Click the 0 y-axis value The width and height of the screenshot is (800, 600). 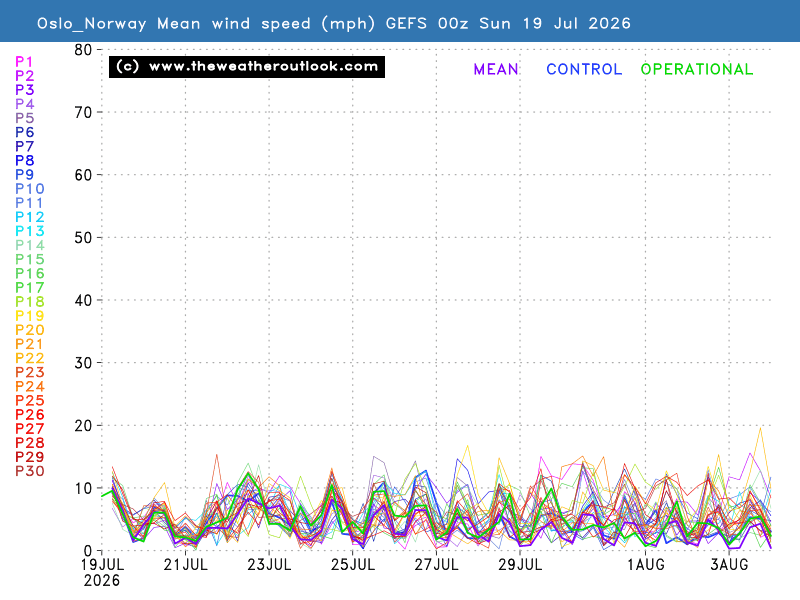click(x=88, y=551)
